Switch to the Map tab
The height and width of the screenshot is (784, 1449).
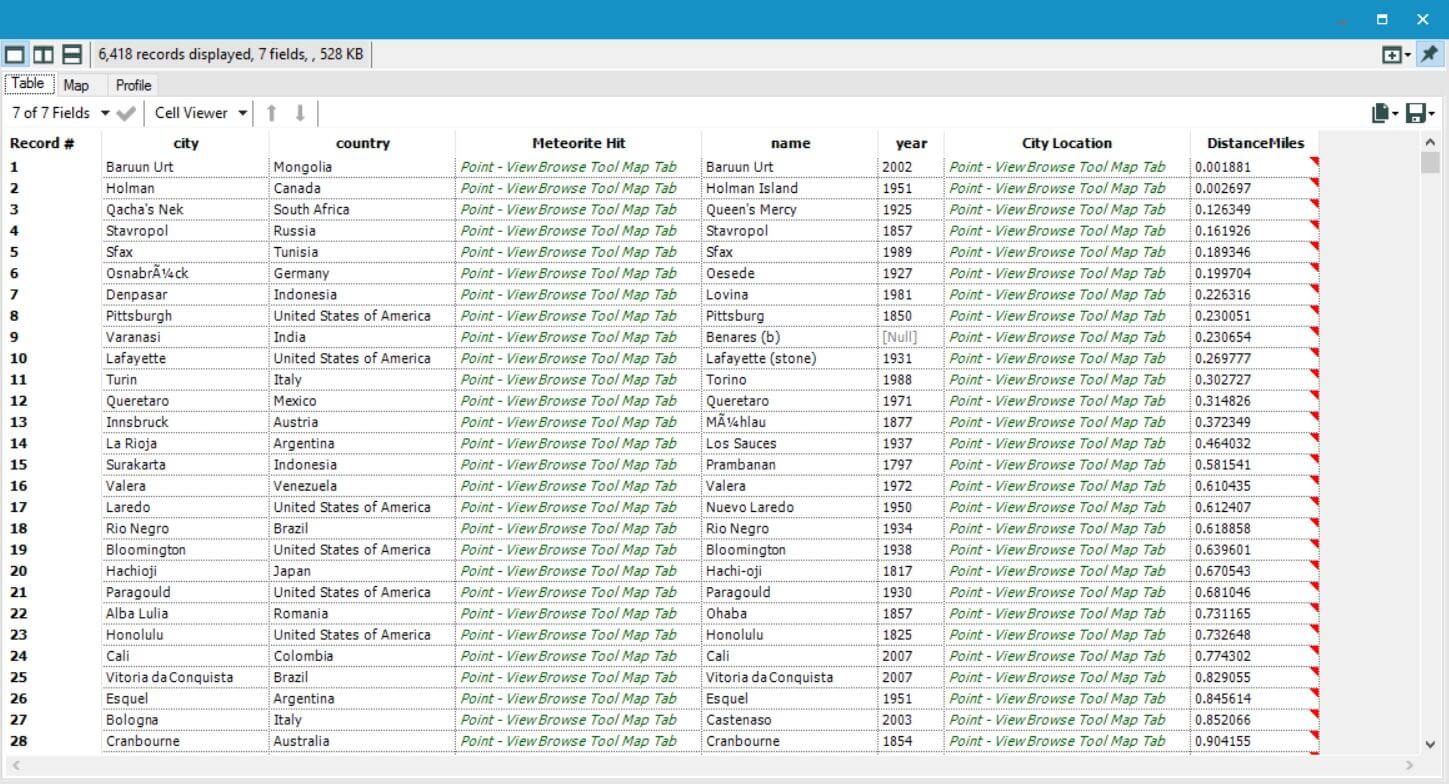tap(76, 85)
